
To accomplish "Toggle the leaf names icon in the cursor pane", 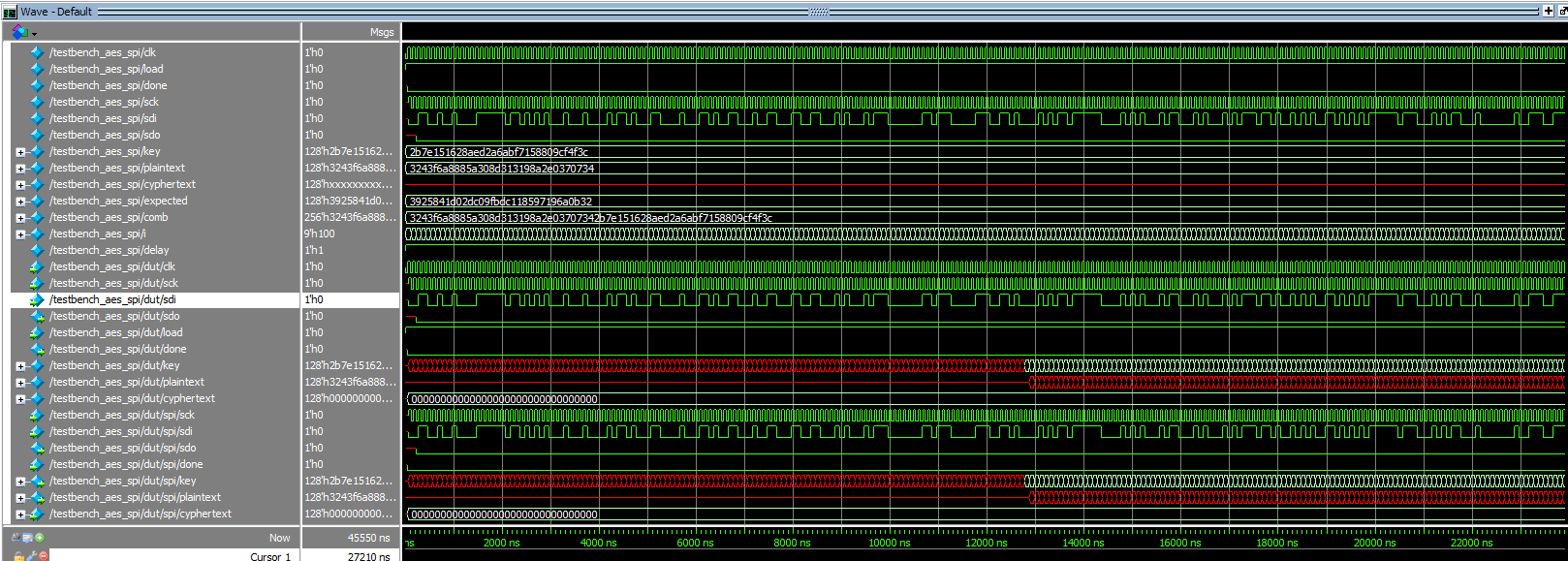I will (16, 537).
